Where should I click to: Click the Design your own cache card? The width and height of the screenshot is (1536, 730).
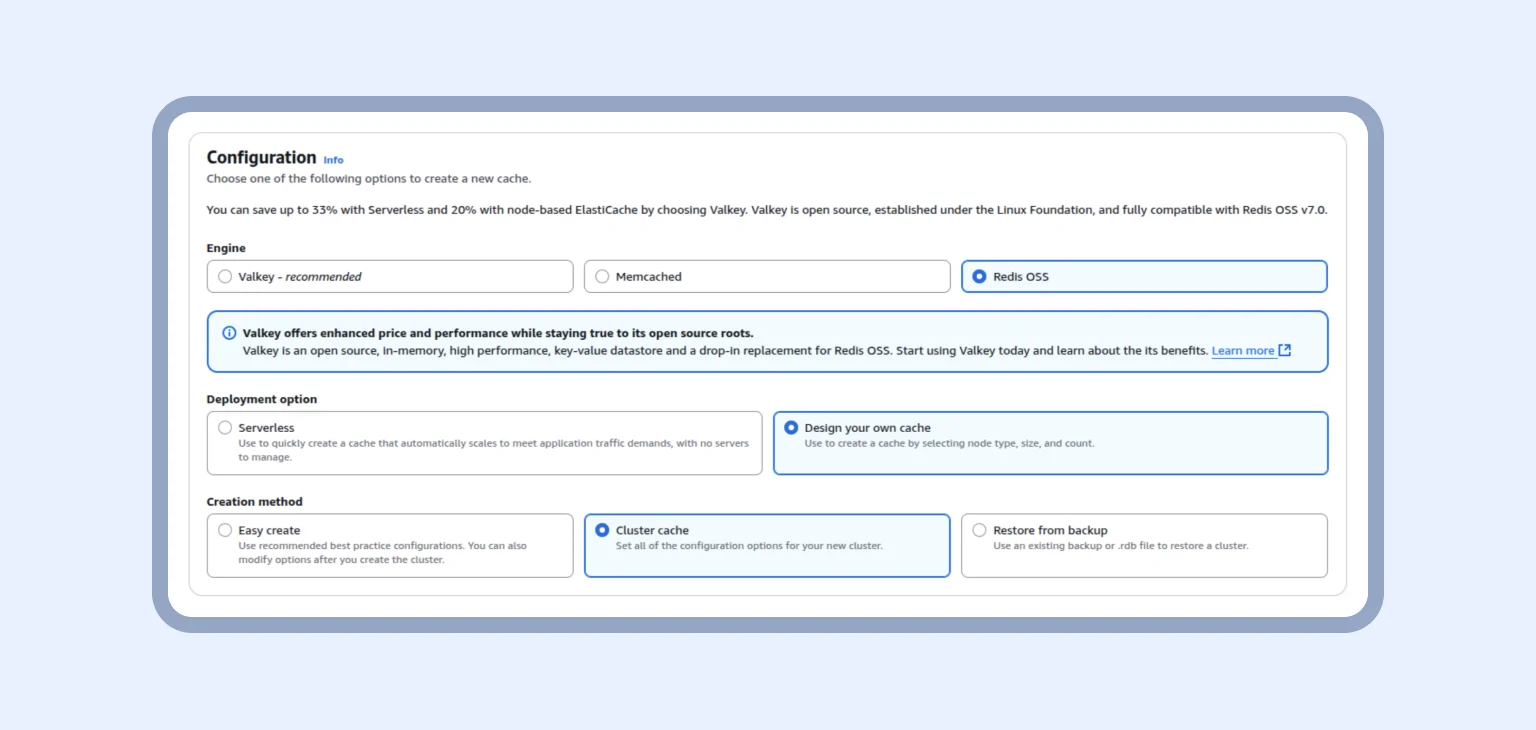pos(1050,443)
